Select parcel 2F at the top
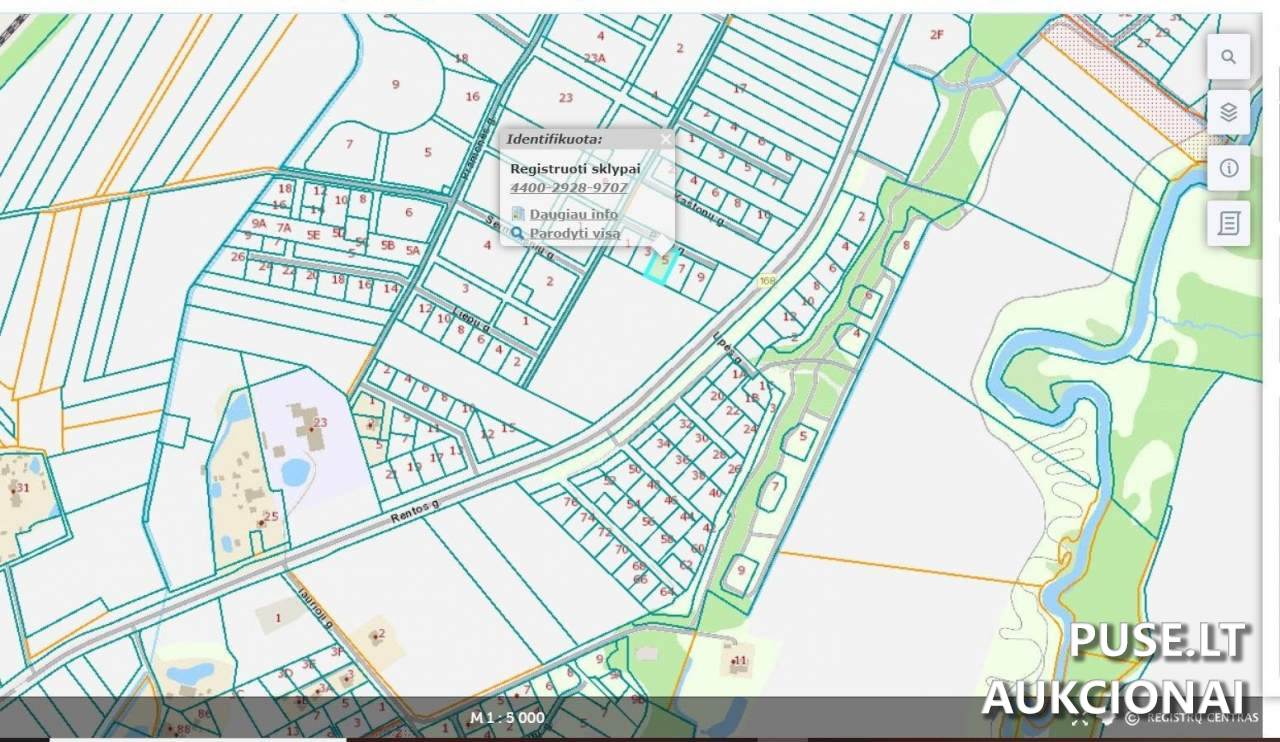 tap(936, 35)
